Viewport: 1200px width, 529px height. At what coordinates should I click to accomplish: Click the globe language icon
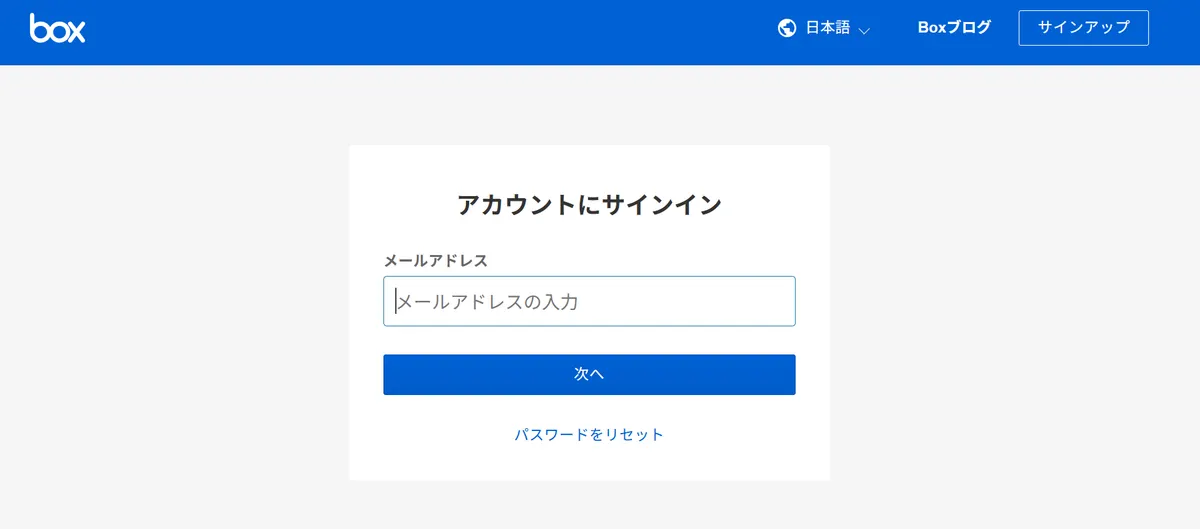click(787, 28)
